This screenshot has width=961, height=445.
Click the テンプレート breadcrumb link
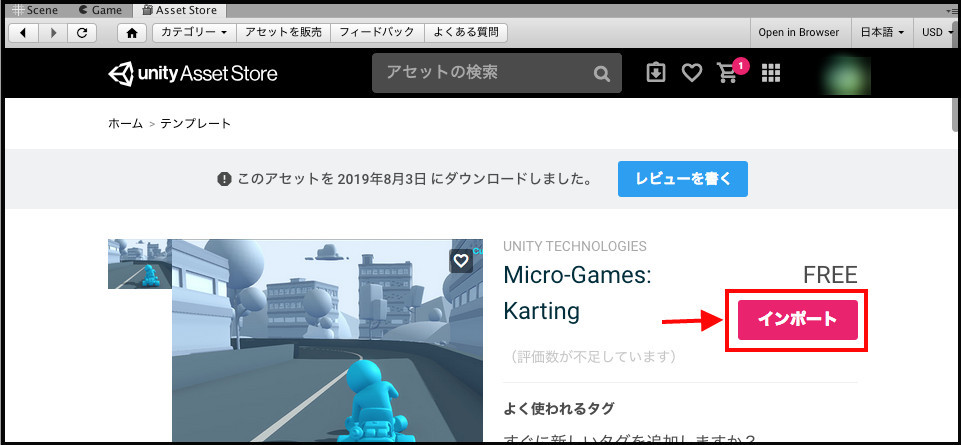click(196, 124)
